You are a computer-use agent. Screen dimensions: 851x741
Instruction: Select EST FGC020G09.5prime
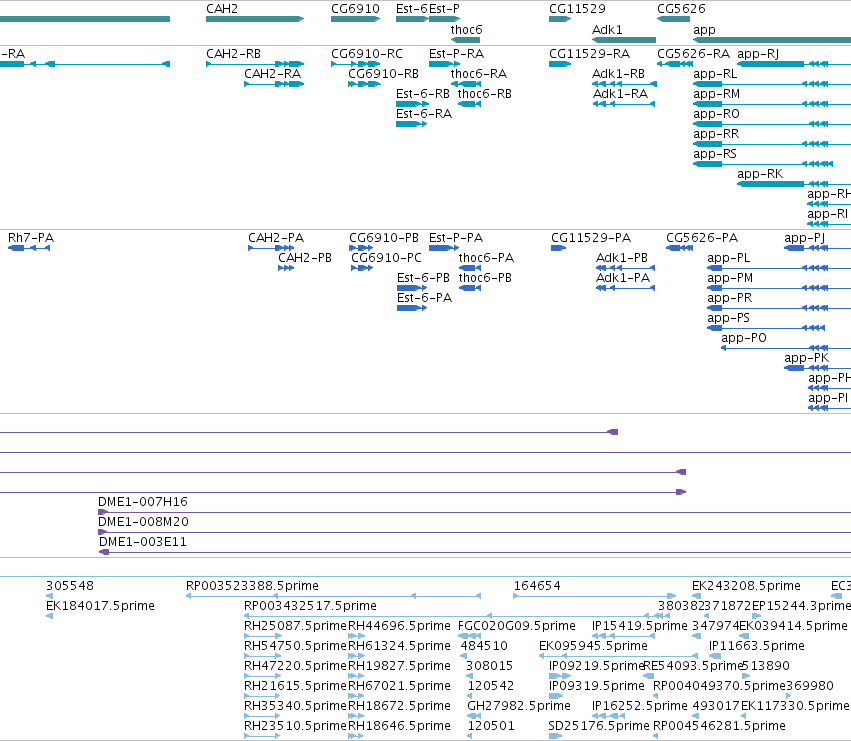(470, 636)
